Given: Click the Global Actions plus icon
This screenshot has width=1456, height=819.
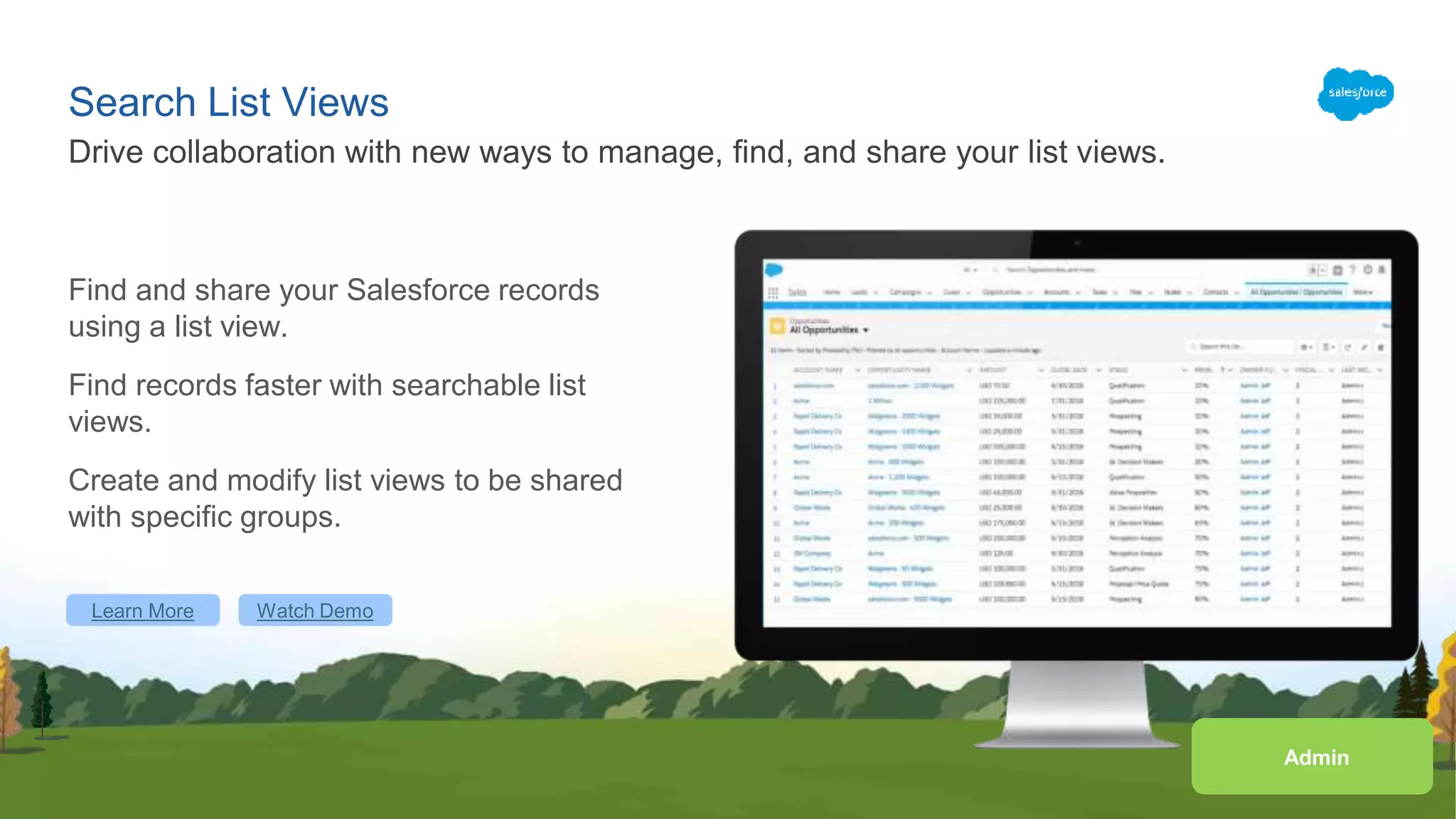Looking at the screenshot, I should [x=1337, y=270].
